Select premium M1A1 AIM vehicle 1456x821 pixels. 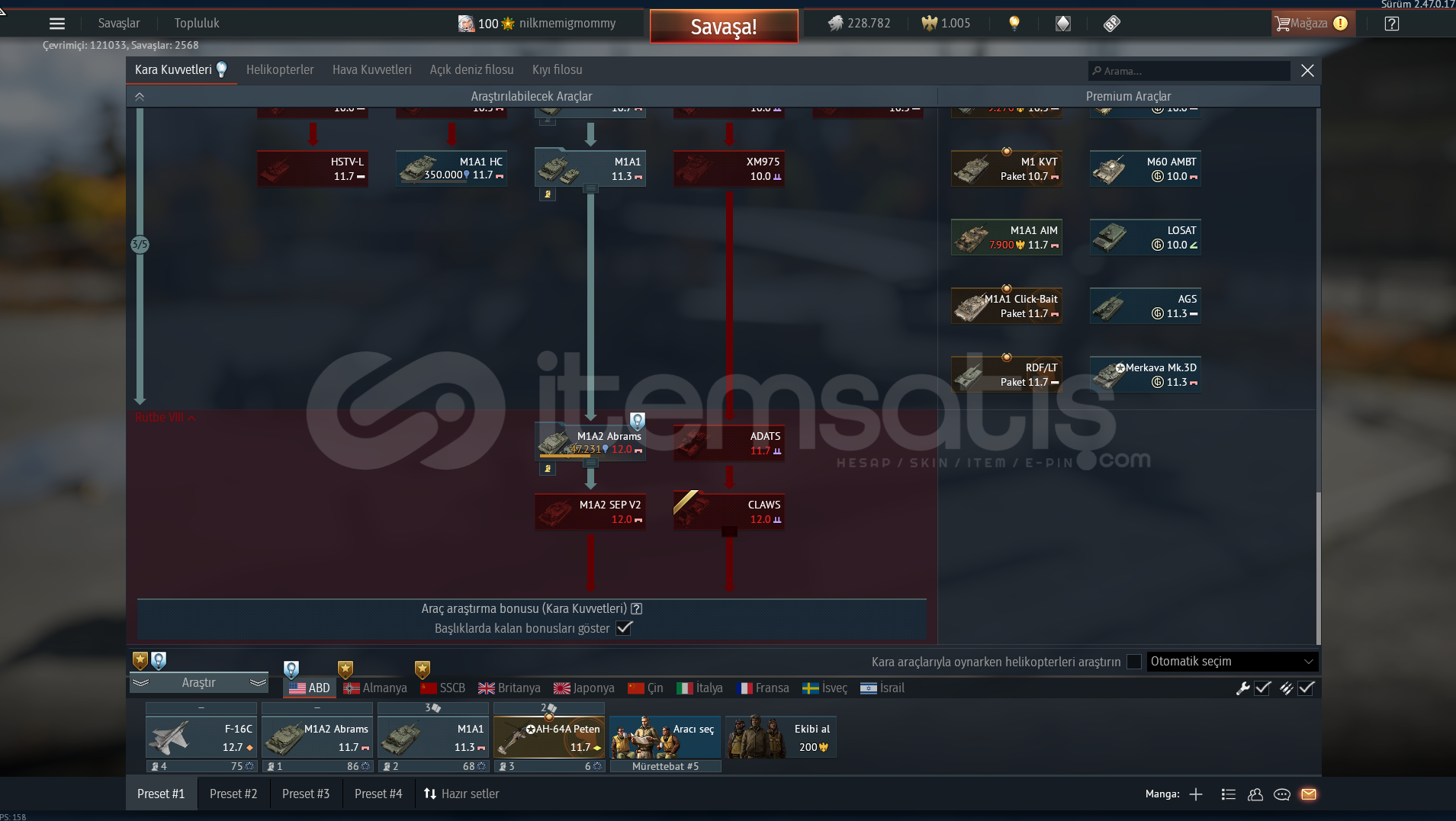click(1007, 237)
